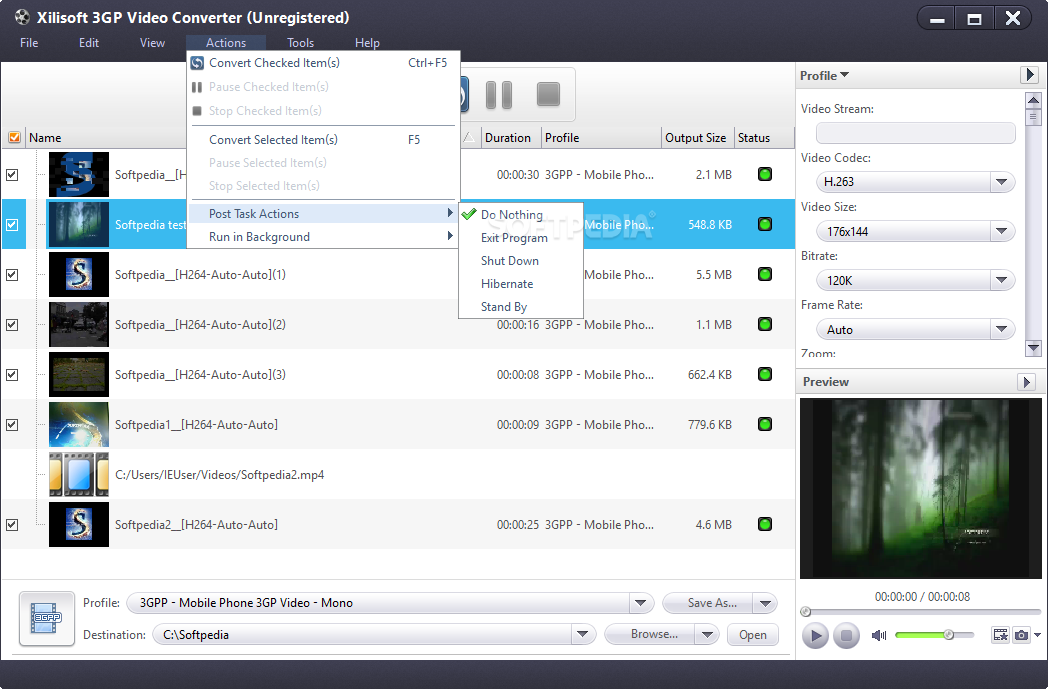Click status indicator of Softpedia1__[H264-Auto-Auto]
The image size is (1048, 689).
[x=765, y=424]
